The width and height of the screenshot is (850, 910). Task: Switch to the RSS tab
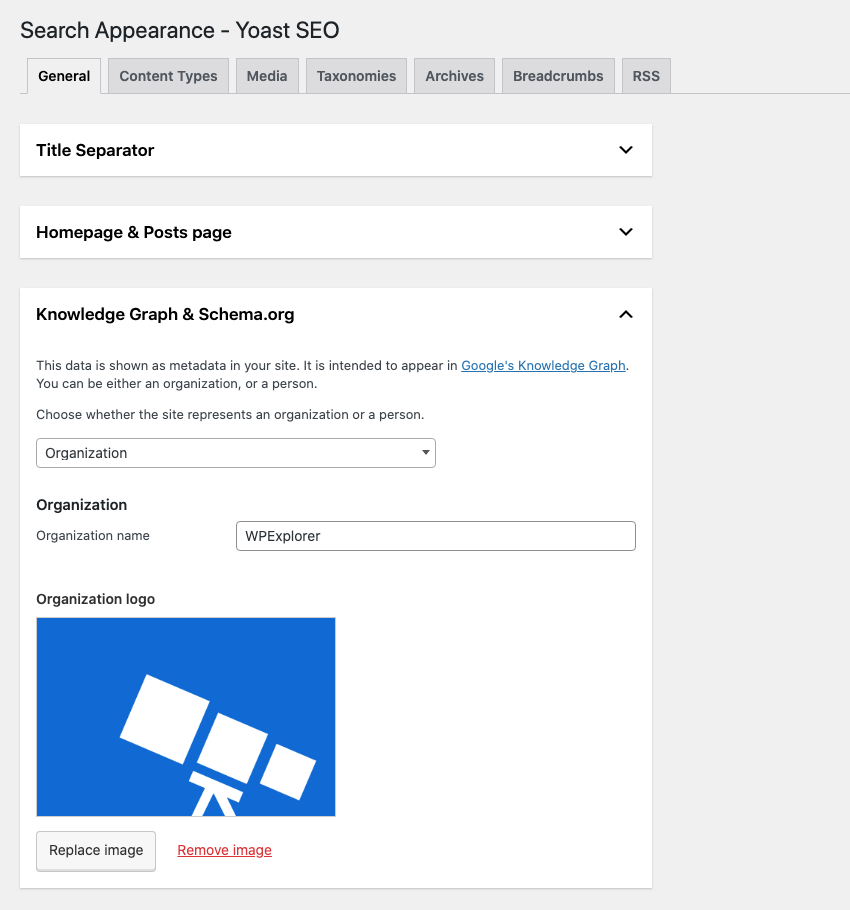(646, 76)
